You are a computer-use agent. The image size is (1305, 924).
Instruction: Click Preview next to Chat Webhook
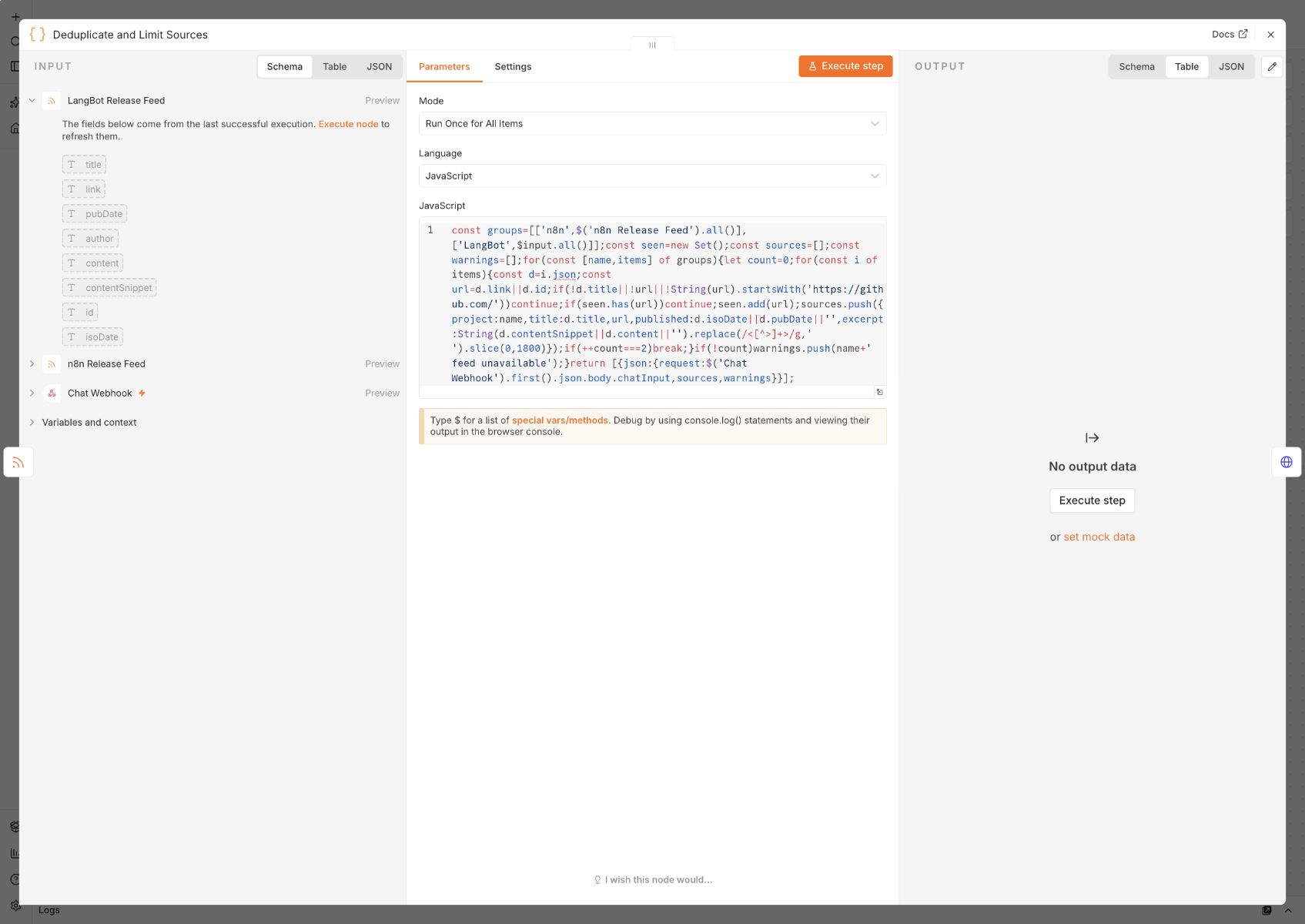coord(382,393)
